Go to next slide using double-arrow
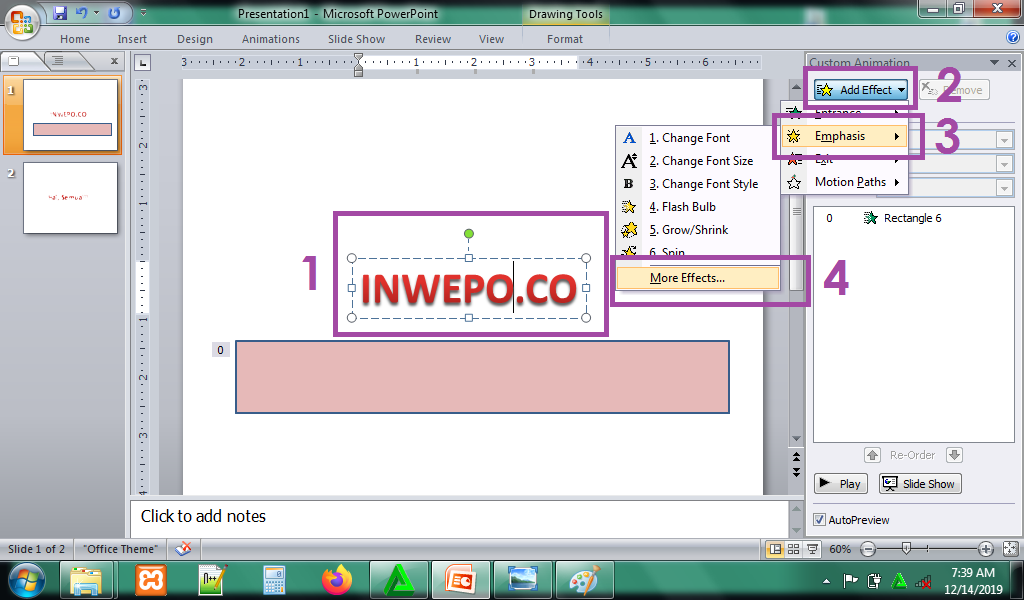 click(x=796, y=471)
